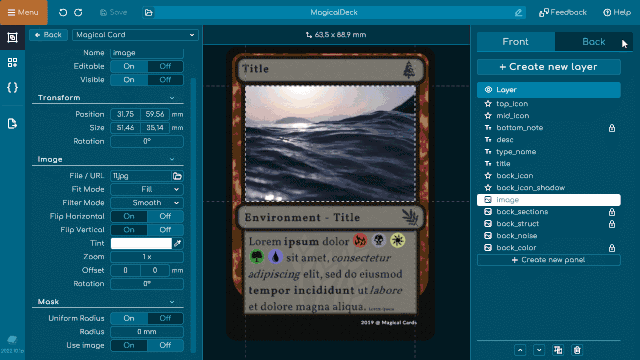The width and height of the screenshot is (640, 360).
Task: Move the layer up with the arrow icon
Action: click(x=520, y=350)
